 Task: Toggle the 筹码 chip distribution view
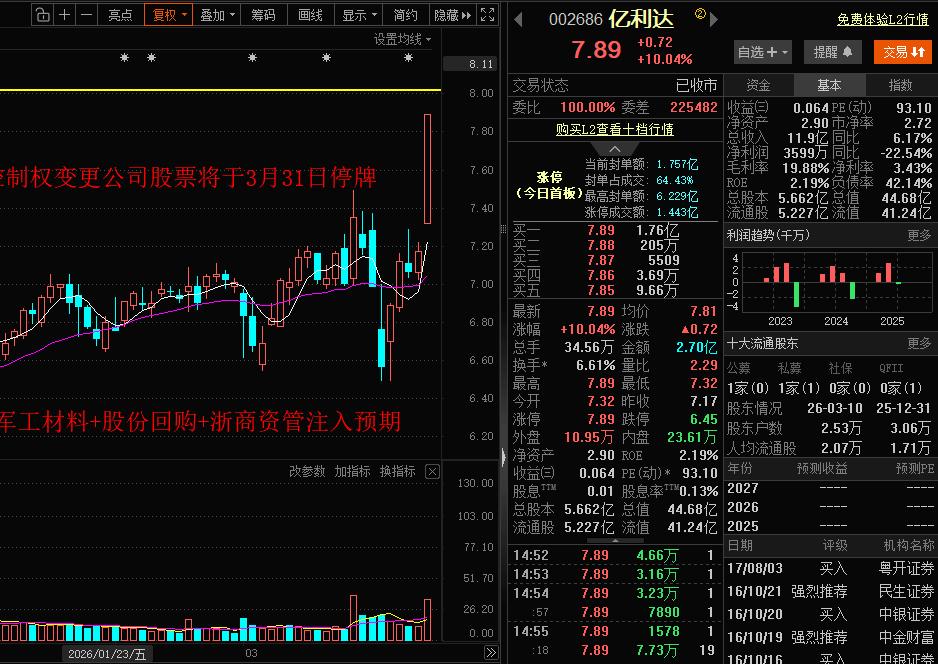(263, 15)
